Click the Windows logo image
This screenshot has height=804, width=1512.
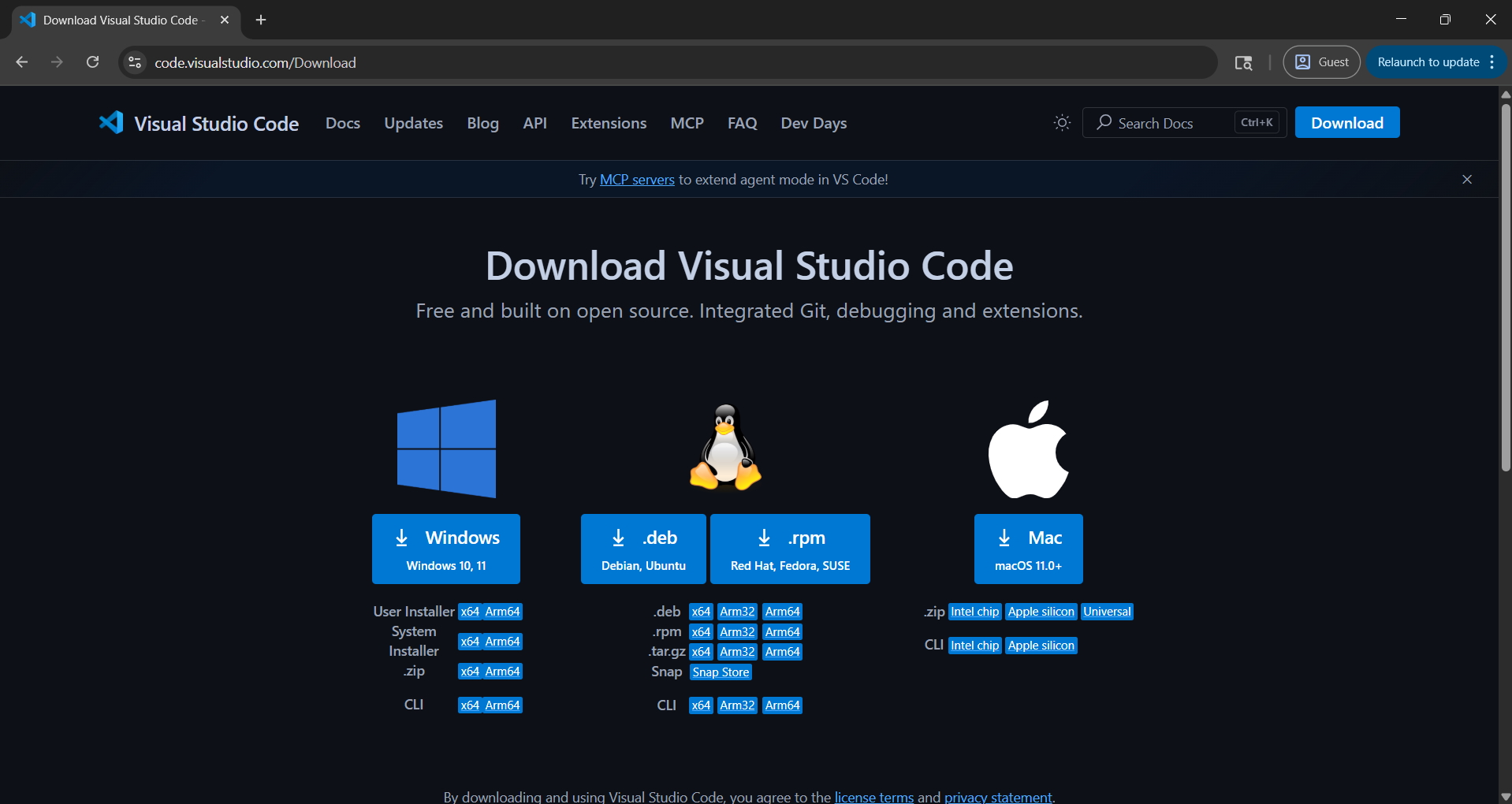tap(446, 449)
